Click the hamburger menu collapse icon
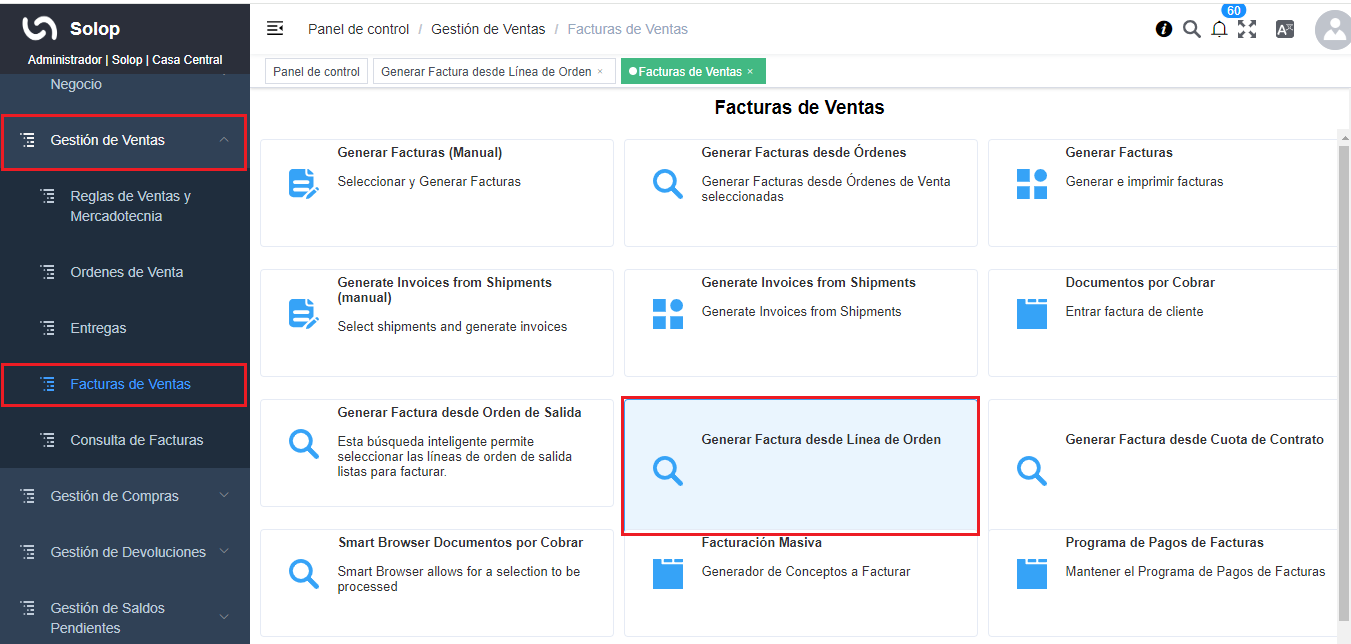Viewport: 1351px width, 644px height. tap(275, 28)
